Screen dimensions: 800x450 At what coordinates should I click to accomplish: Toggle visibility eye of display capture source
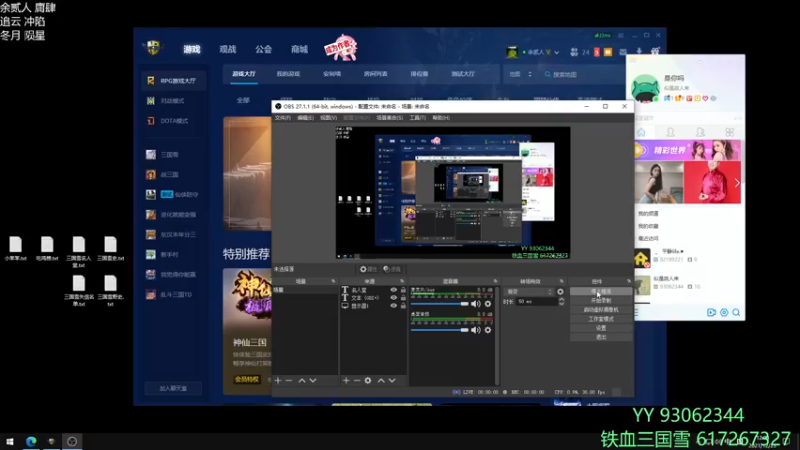[x=393, y=306]
